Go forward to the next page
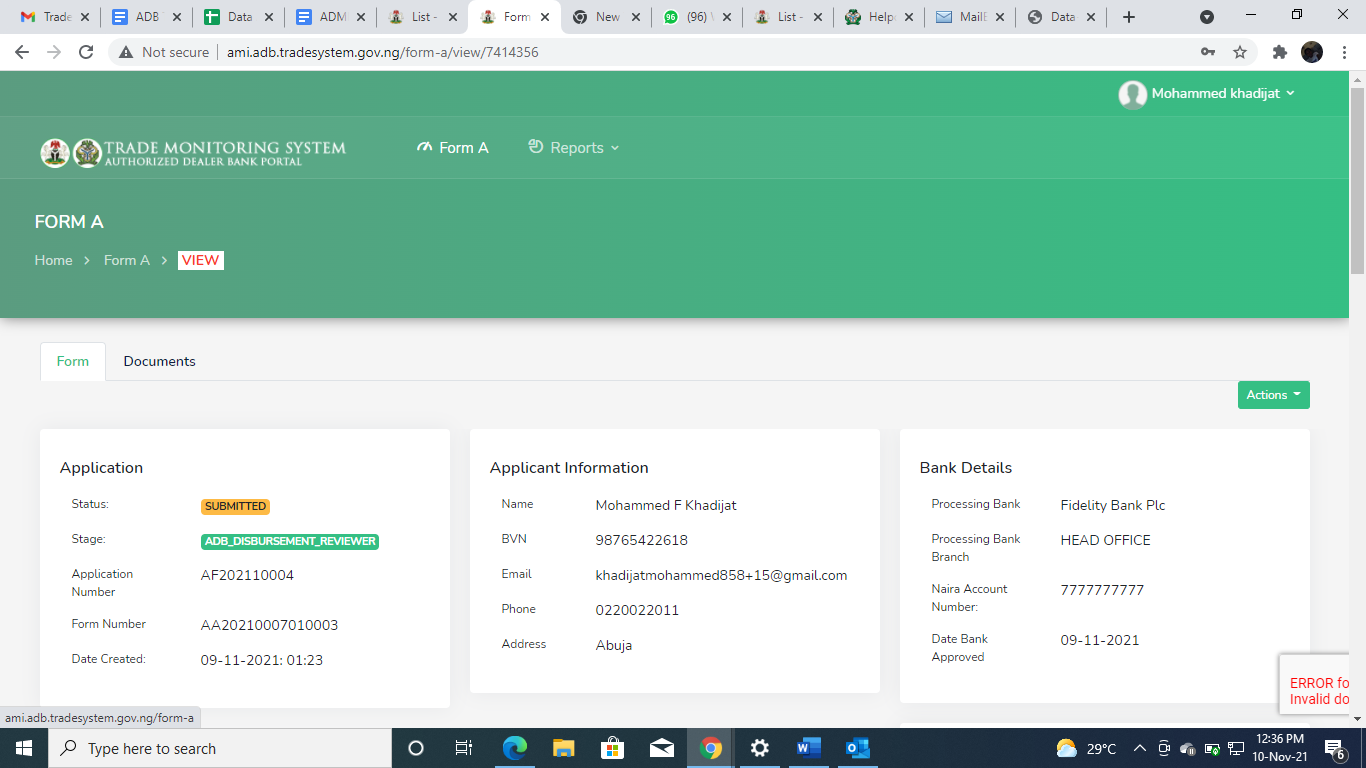This screenshot has width=1366, height=768. pyautogui.click(x=54, y=52)
